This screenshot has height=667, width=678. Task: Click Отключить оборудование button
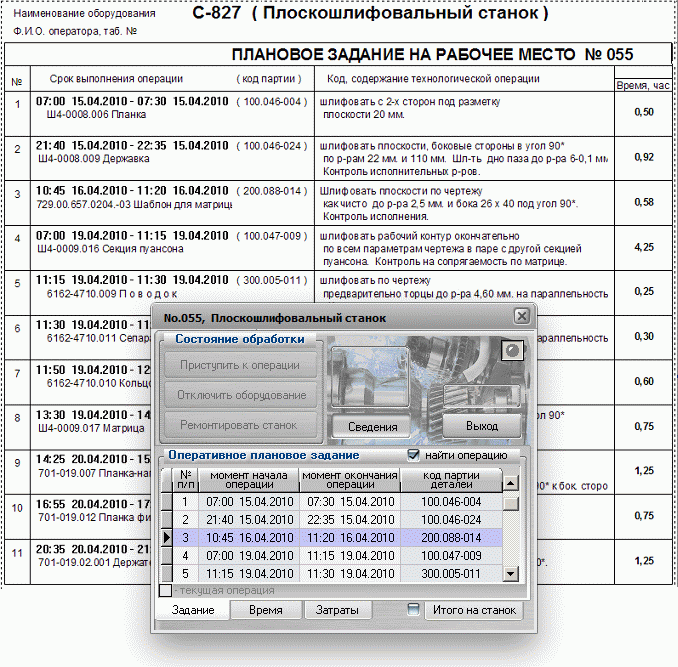[x=240, y=395]
